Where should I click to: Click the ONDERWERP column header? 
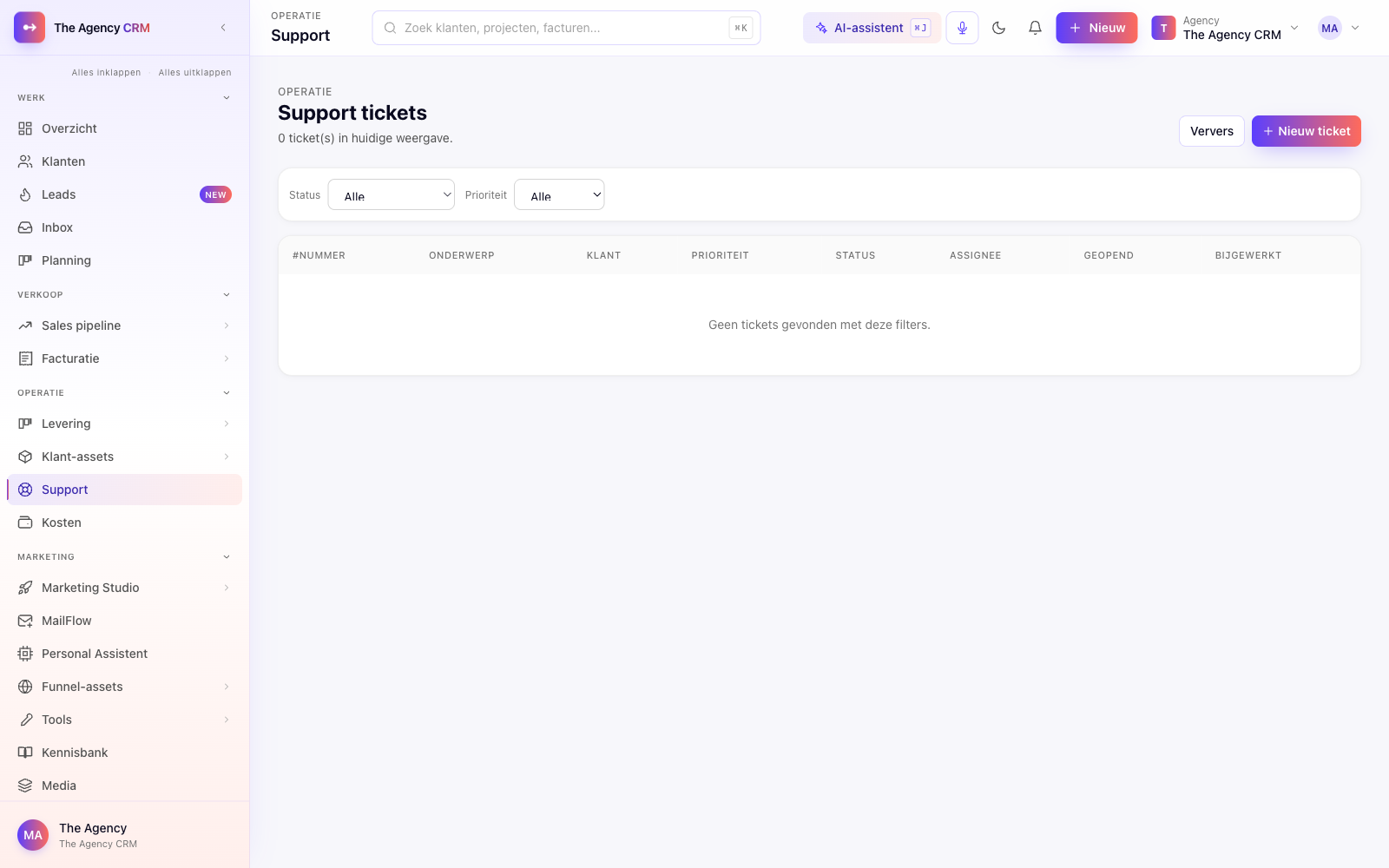(x=462, y=255)
